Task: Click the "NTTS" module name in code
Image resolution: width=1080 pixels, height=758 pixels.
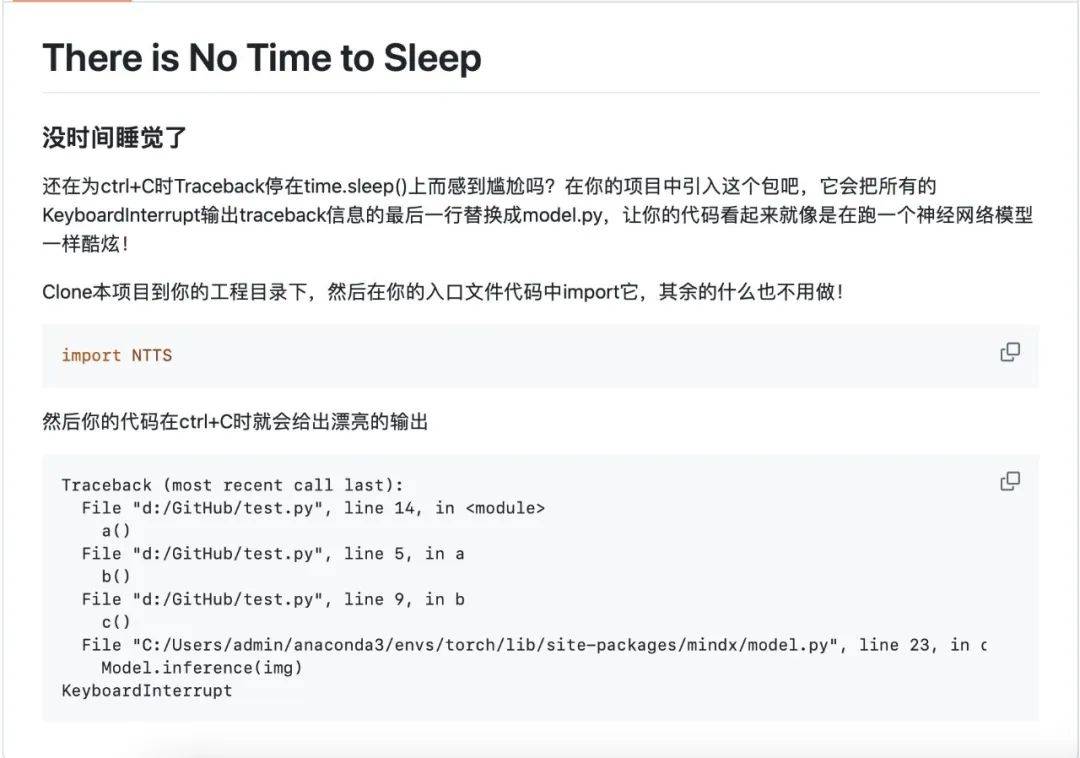Action: (x=151, y=355)
